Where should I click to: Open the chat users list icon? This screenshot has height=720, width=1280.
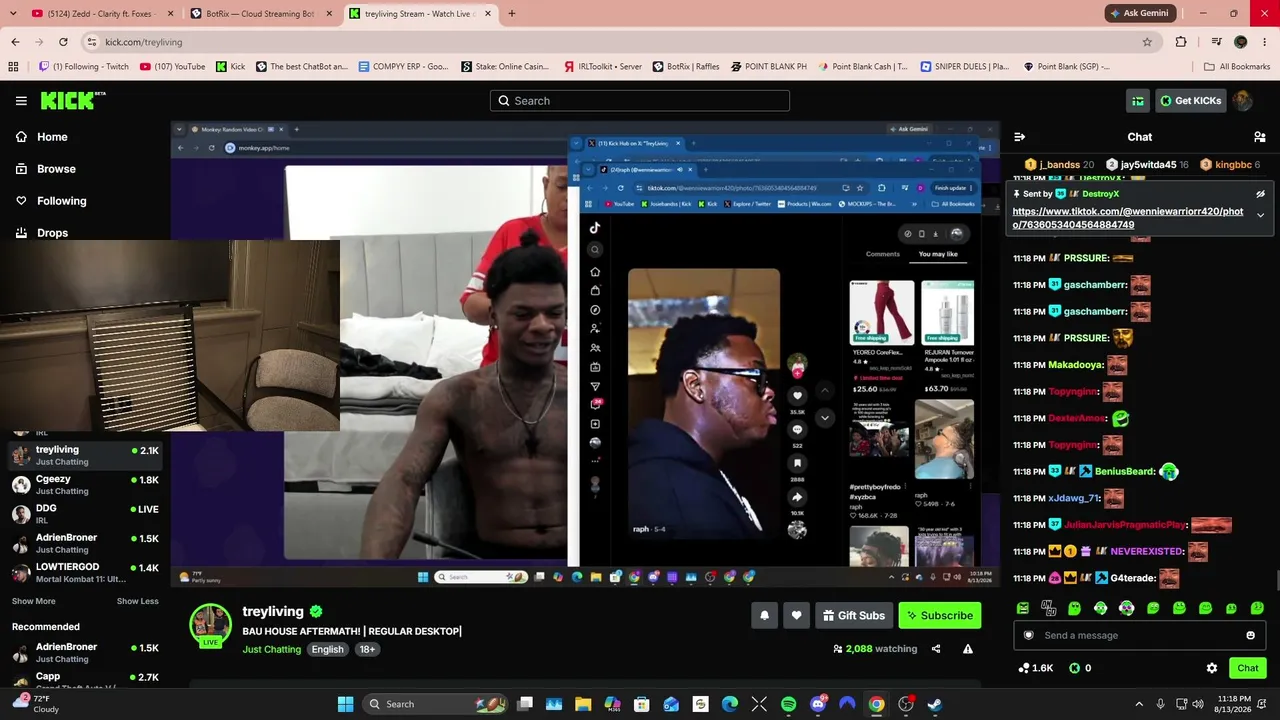pos(1260,137)
